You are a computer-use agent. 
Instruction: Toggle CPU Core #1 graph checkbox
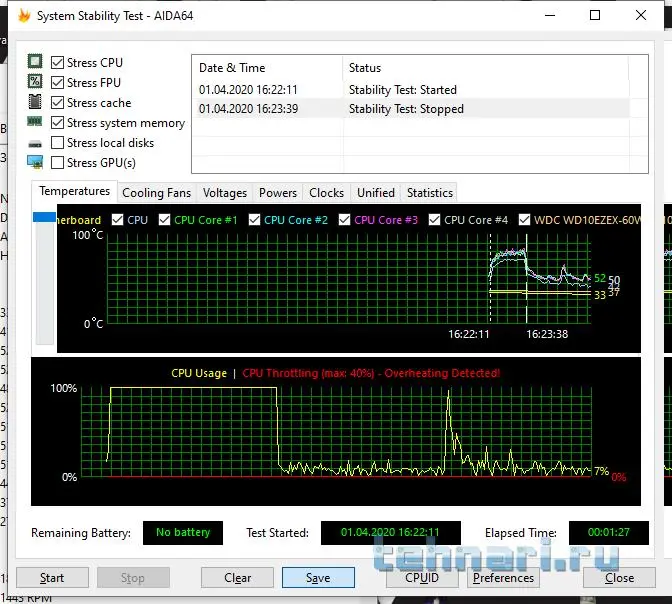click(164, 220)
